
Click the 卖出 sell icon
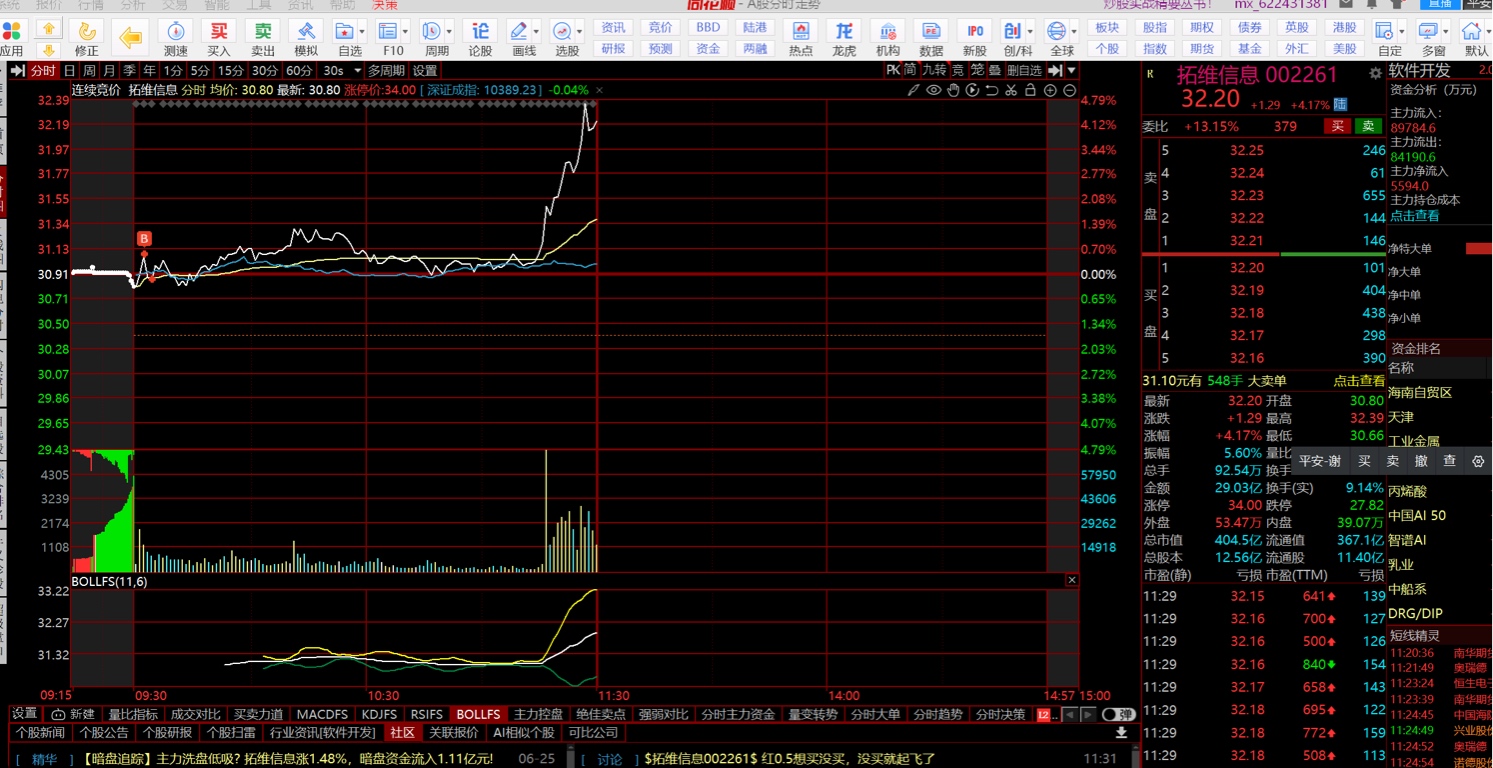tap(263, 37)
